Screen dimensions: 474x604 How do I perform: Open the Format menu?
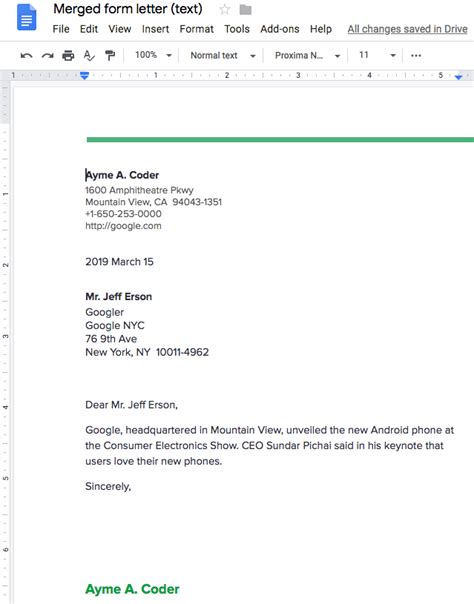(196, 29)
